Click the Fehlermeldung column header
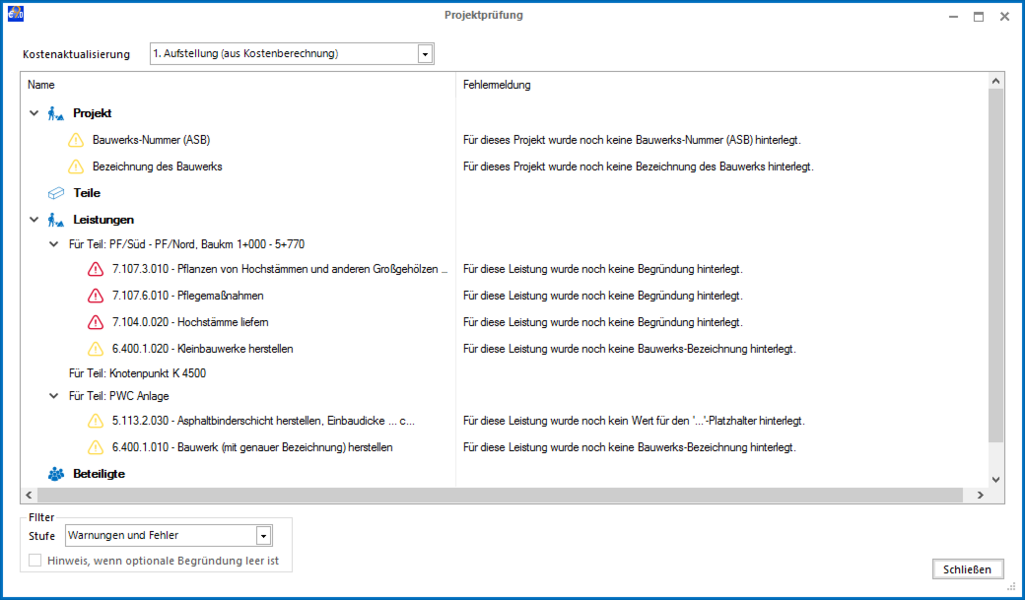Viewport: 1025px width, 600px height. (497, 85)
